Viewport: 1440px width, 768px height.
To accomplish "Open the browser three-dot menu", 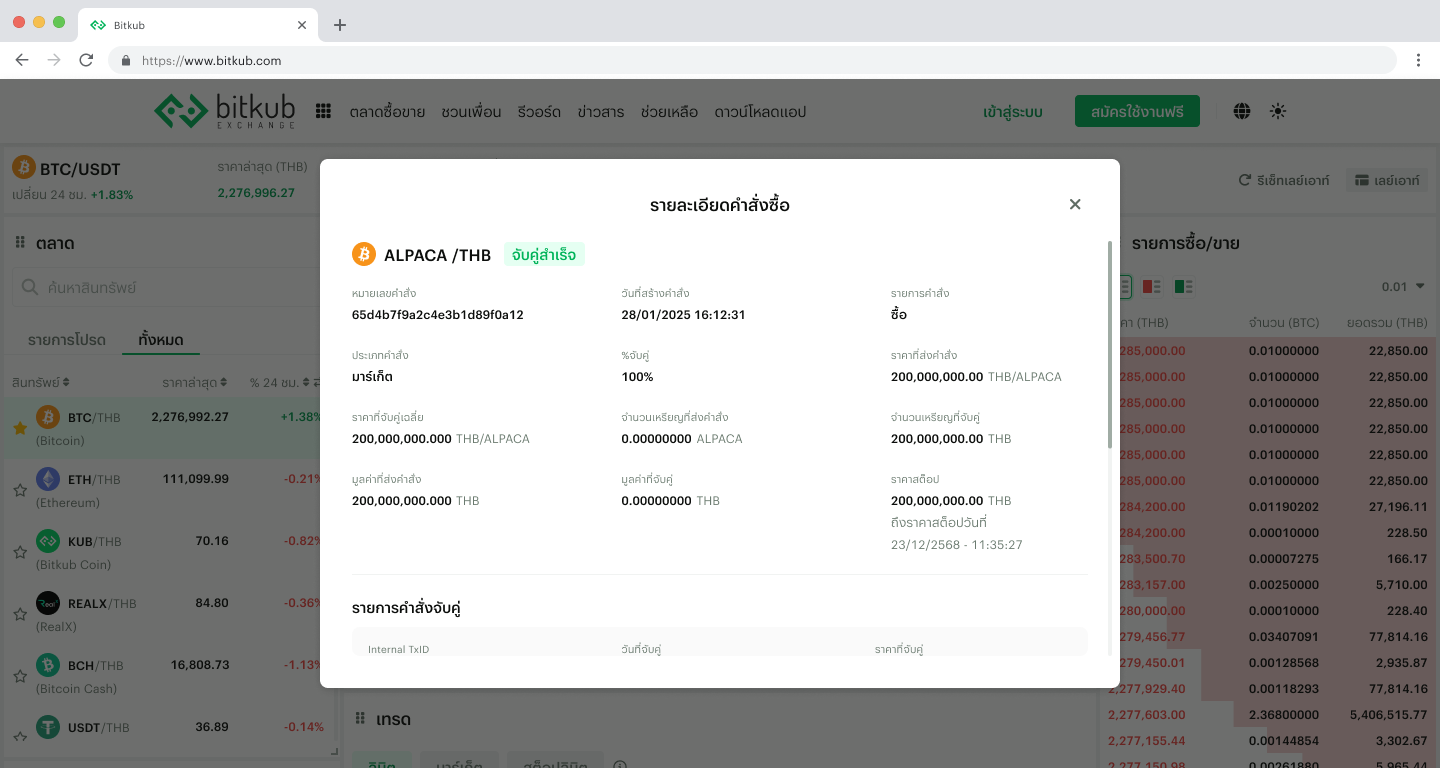I will point(1418,60).
